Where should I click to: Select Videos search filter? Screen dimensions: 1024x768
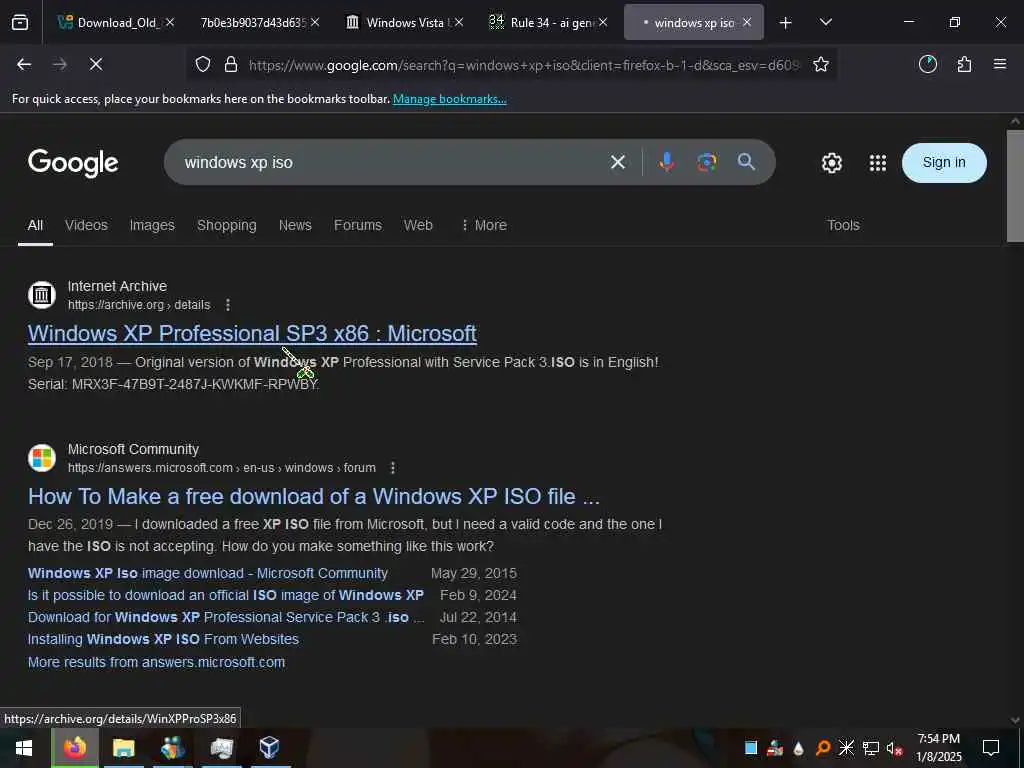[86, 225]
